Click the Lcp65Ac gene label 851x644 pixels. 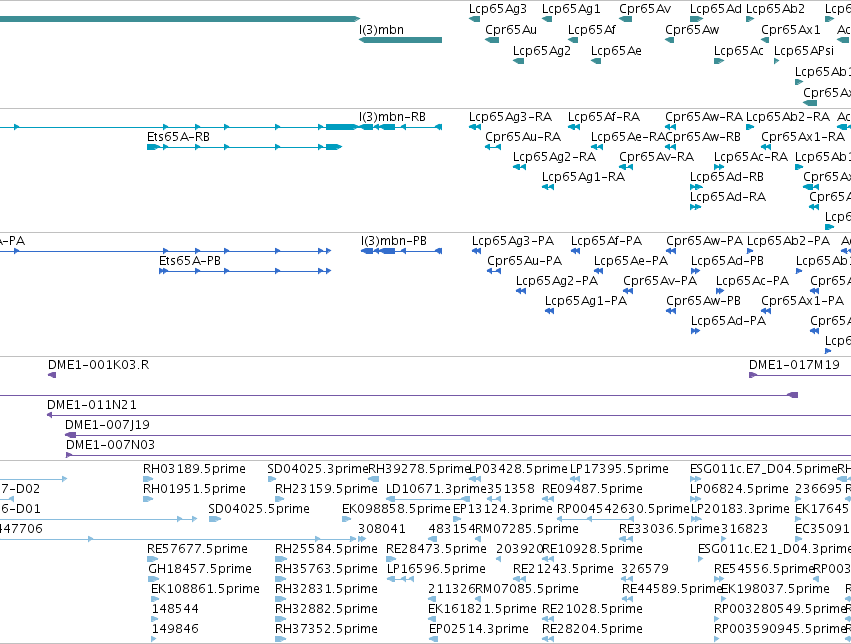[x=739, y=51]
